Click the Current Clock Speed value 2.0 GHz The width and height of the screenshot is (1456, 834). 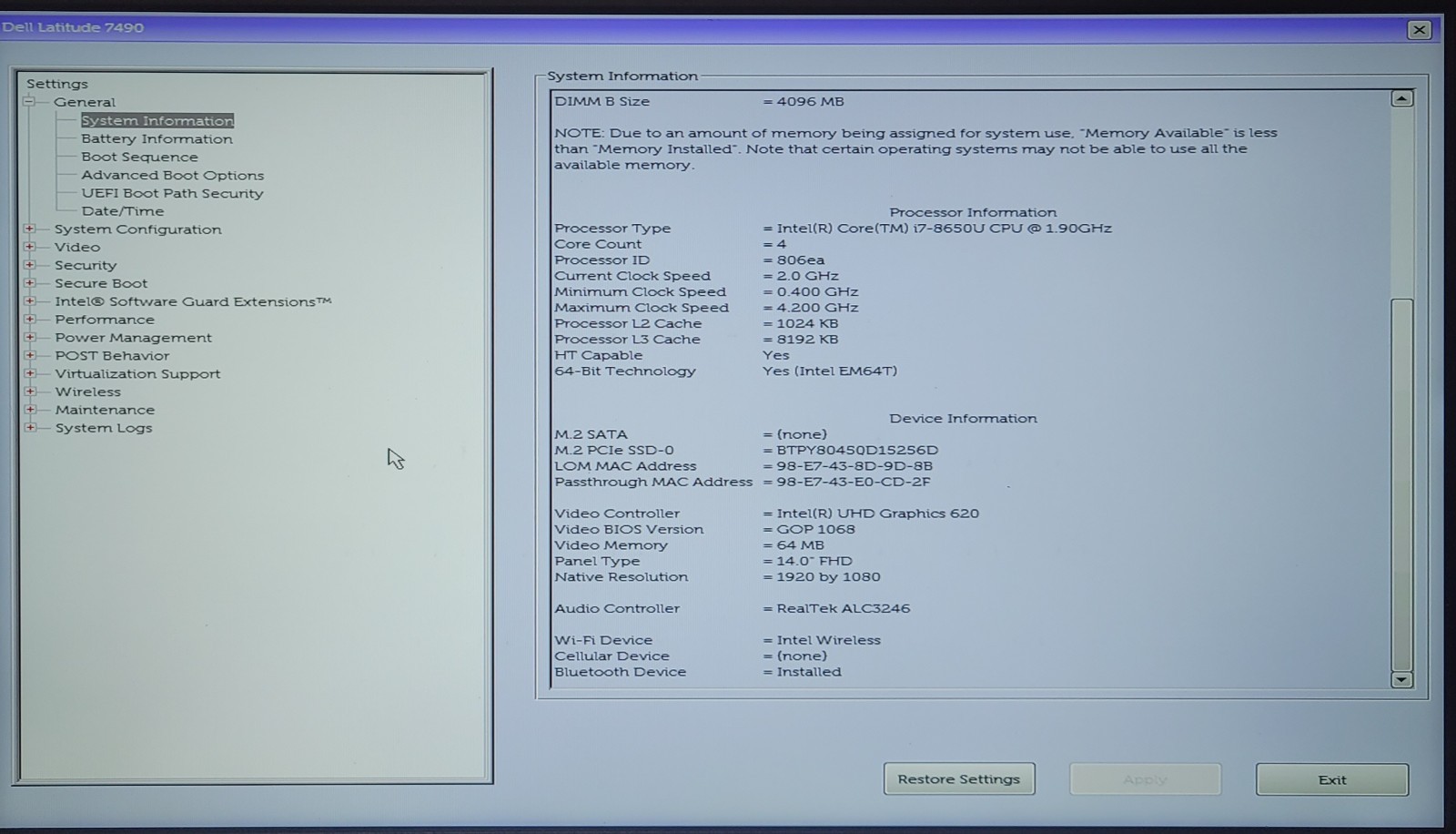[x=807, y=276]
